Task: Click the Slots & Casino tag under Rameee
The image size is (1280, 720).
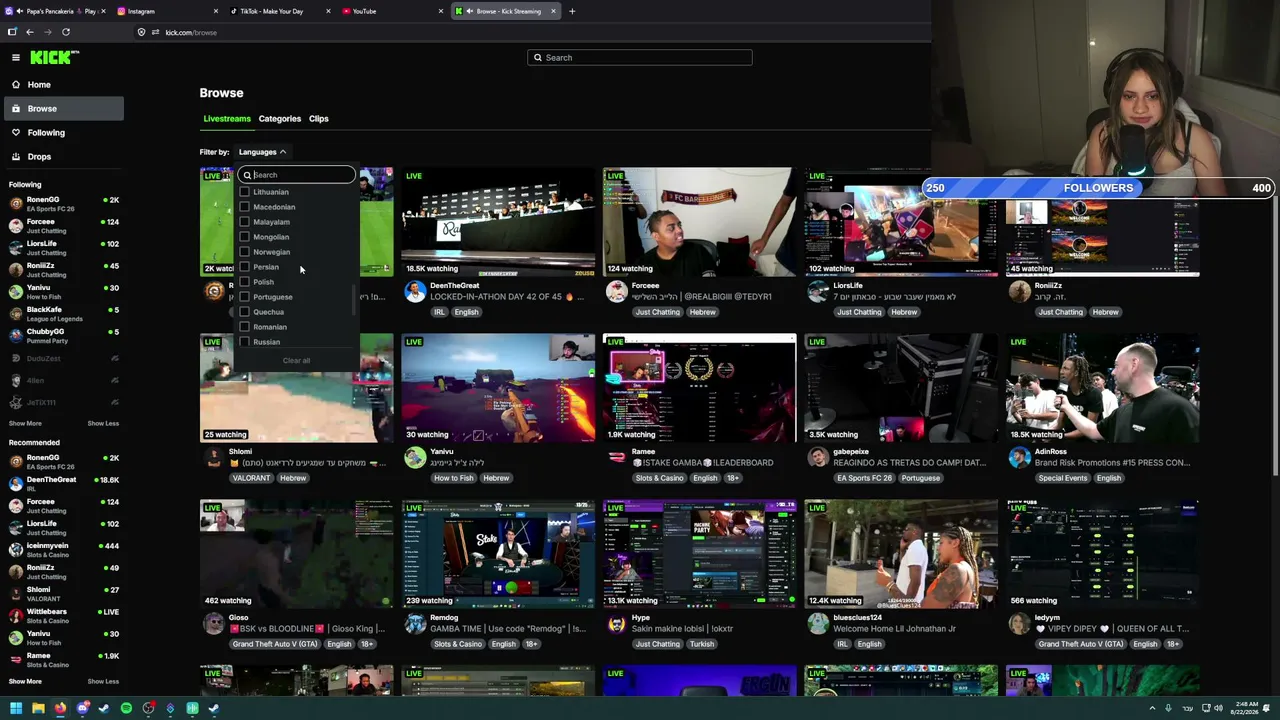Action: click(660, 478)
